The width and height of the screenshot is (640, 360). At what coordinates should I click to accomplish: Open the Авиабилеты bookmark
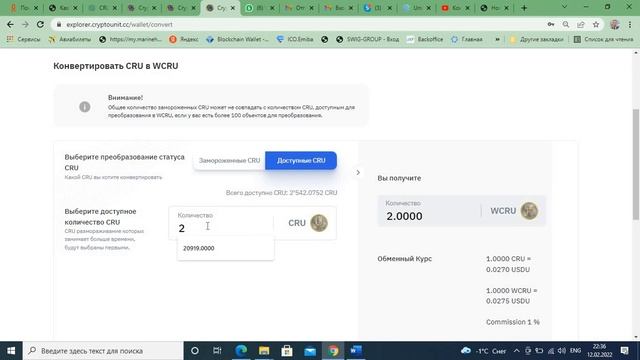(x=70, y=40)
